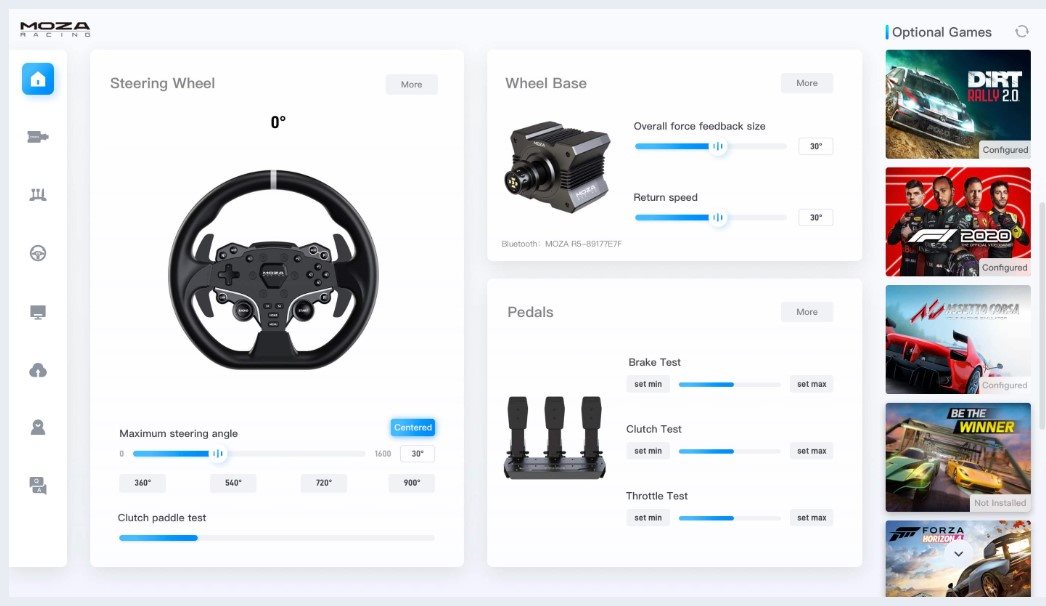
Task: Click the Not Installed label
Action: (x=999, y=503)
